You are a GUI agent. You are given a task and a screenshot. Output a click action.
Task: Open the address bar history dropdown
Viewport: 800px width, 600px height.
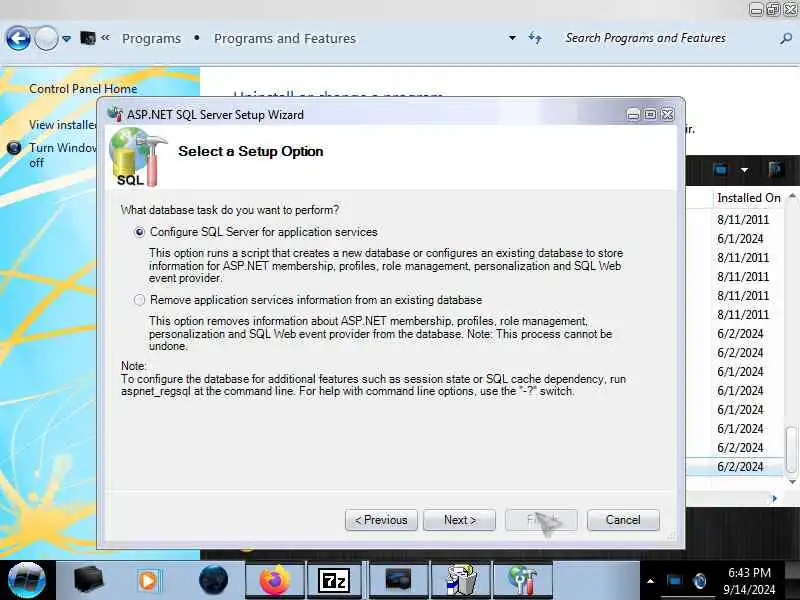(512, 38)
